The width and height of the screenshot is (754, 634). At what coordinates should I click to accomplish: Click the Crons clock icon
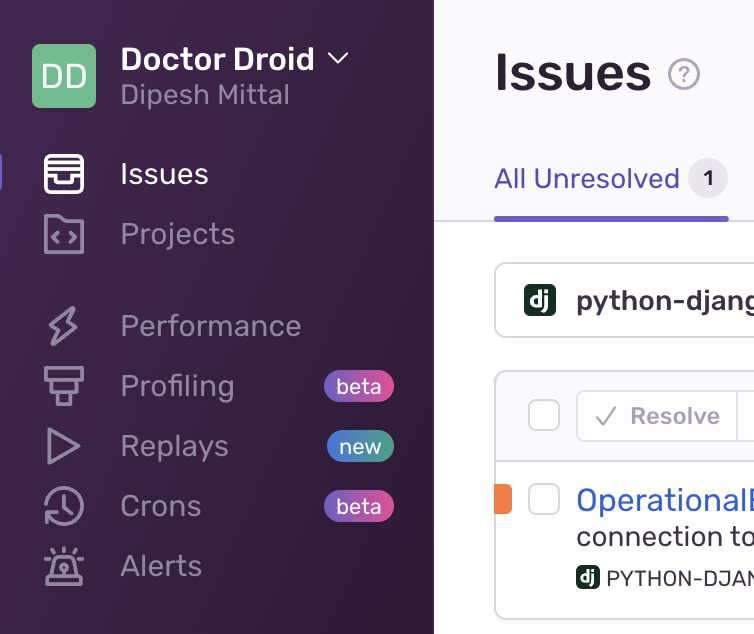pos(64,506)
